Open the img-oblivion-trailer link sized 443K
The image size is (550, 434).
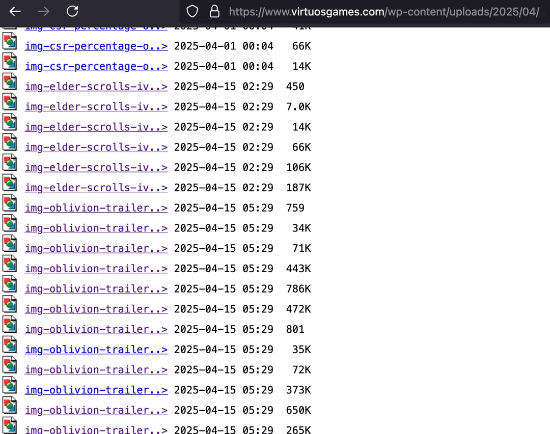pyautogui.click(x=96, y=269)
